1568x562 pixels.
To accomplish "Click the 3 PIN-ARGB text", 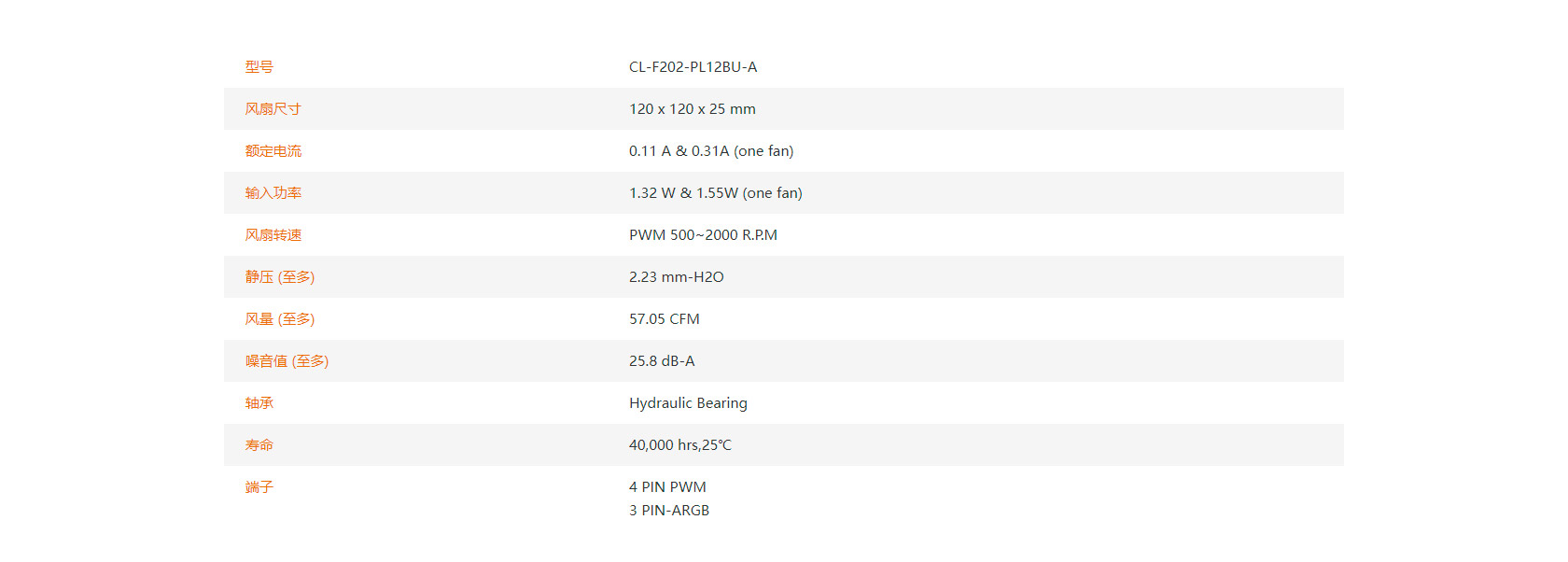I will (x=668, y=511).
